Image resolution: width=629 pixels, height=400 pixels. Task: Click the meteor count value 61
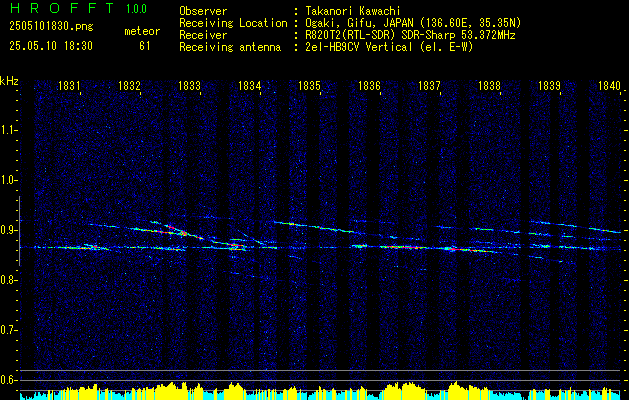point(145,46)
